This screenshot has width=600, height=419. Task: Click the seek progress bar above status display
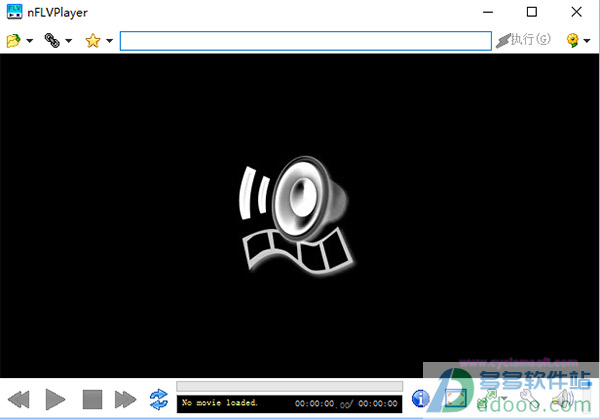(289, 386)
